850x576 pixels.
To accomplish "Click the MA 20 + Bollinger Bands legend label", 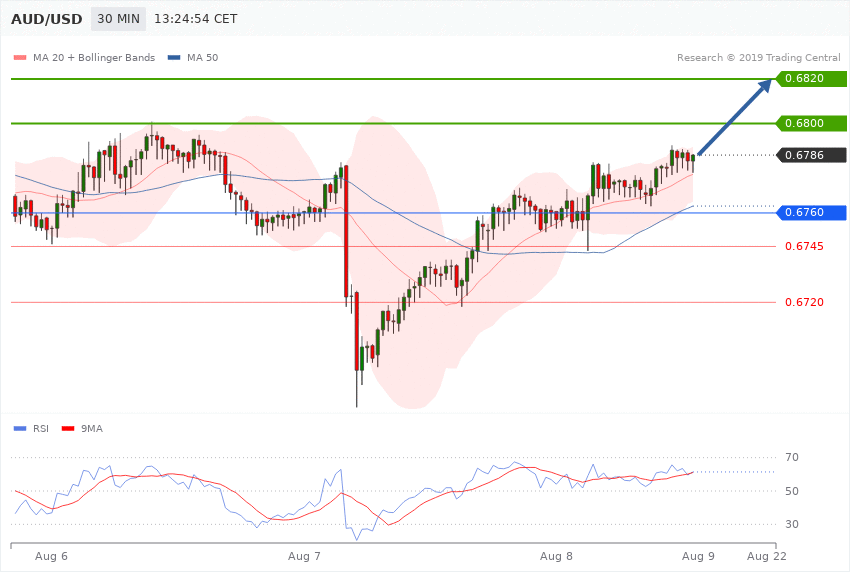I will click(94, 57).
